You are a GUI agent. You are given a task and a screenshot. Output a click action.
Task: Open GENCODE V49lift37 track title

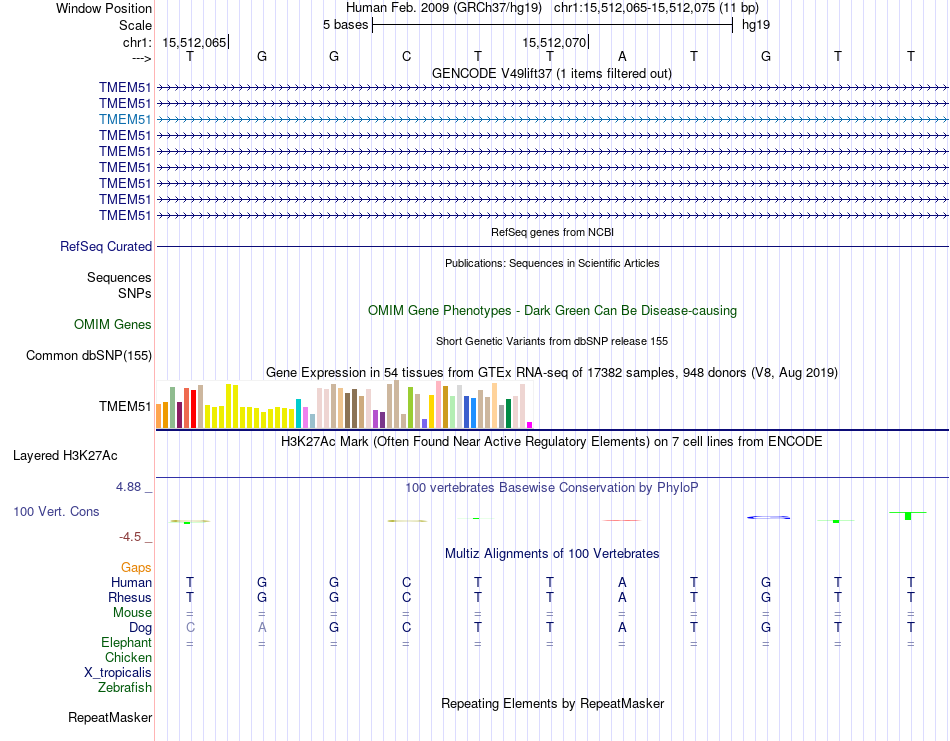(551, 73)
